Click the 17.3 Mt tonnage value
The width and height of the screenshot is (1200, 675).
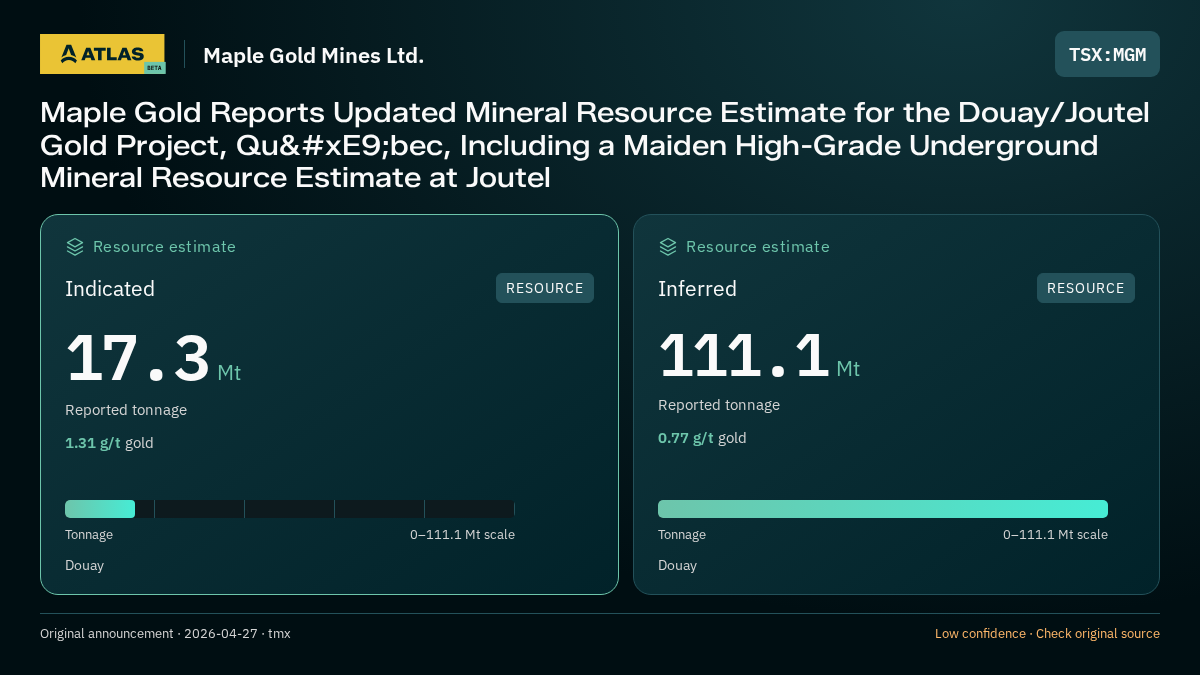(x=153, y=358)
